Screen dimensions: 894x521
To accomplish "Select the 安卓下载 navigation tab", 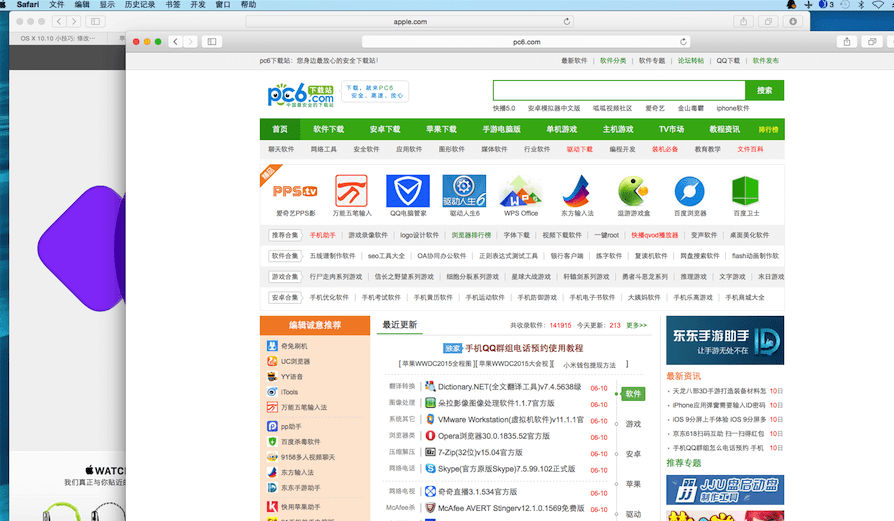I will pyautogui.click(x=385, y=129).
